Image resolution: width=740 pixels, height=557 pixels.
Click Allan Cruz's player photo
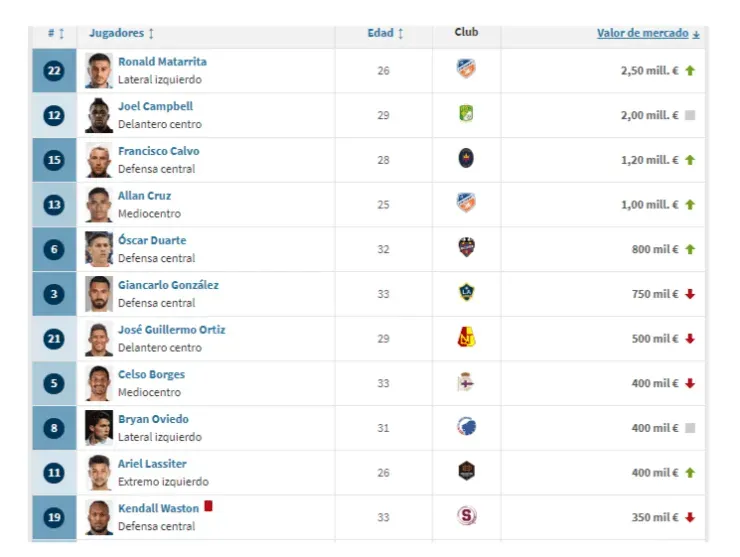pyautogui.click(x=99, y=204)
